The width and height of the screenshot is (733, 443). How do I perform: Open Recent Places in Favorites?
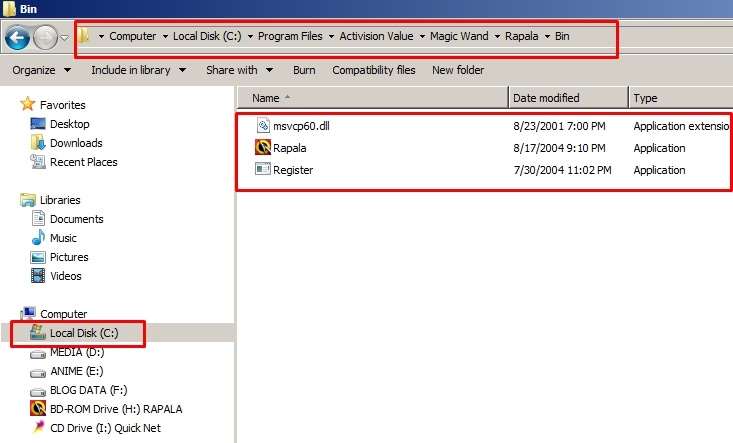84,162
